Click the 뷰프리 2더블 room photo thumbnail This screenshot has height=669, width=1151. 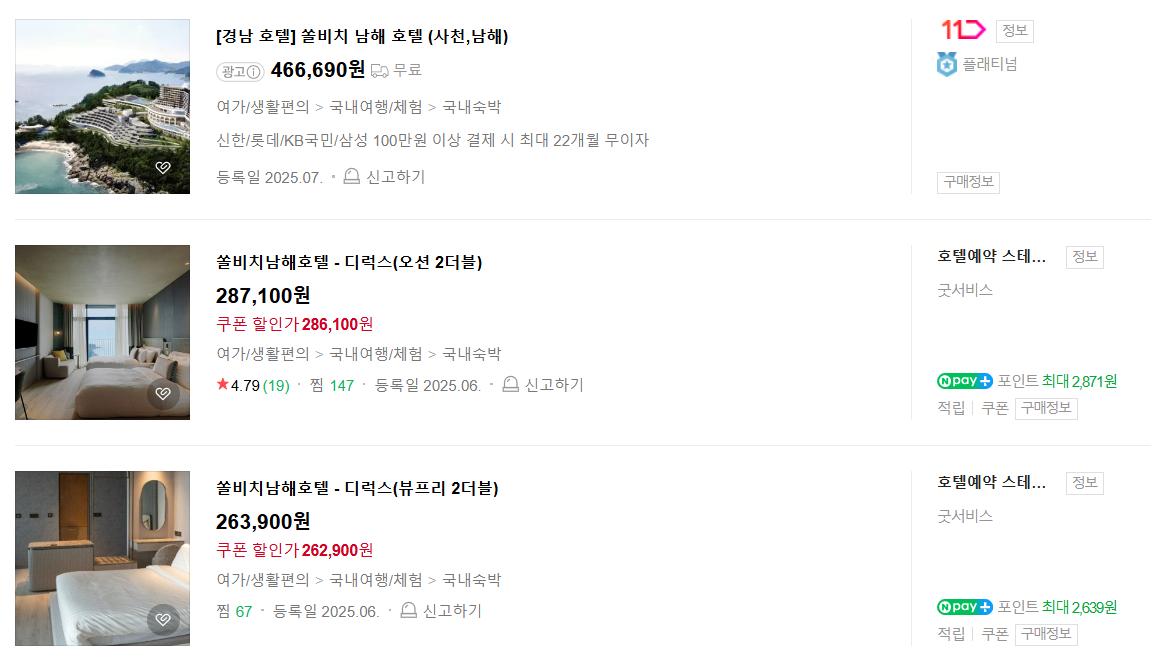click(x=102, y=558)
